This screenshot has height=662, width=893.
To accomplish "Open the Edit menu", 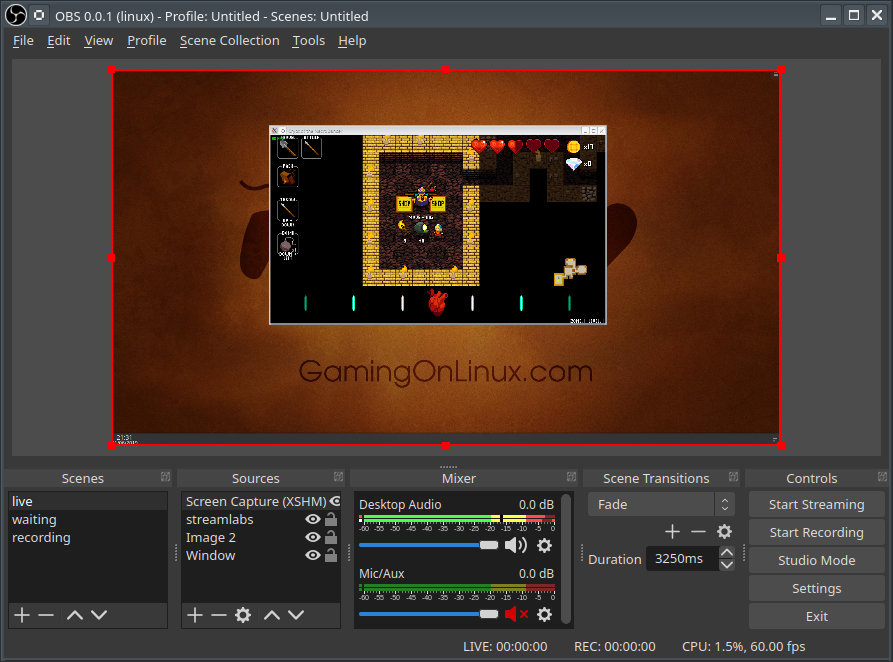I will tap(59, 40).
